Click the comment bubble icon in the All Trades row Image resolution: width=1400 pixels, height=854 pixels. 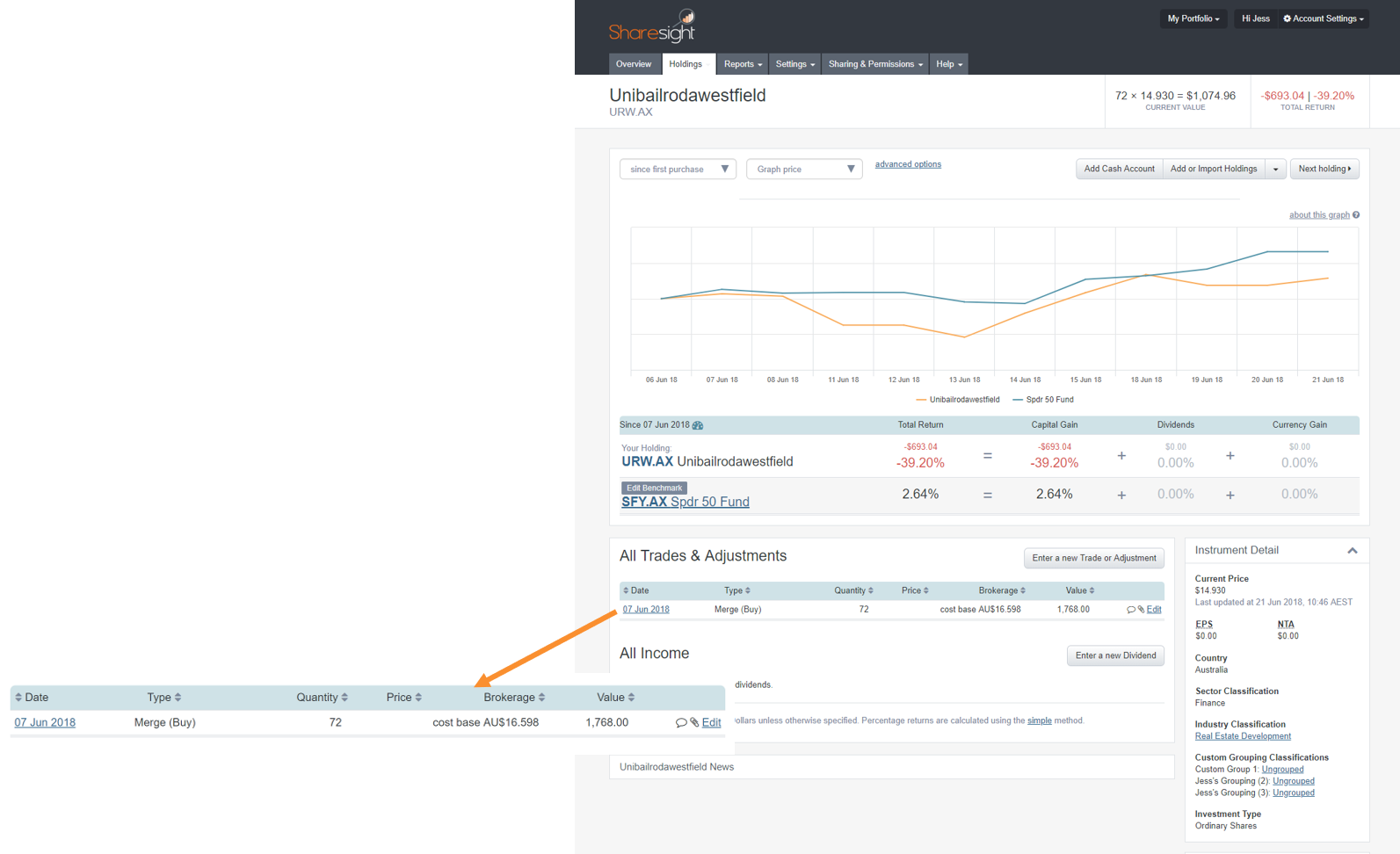[x=1131, y=610]
